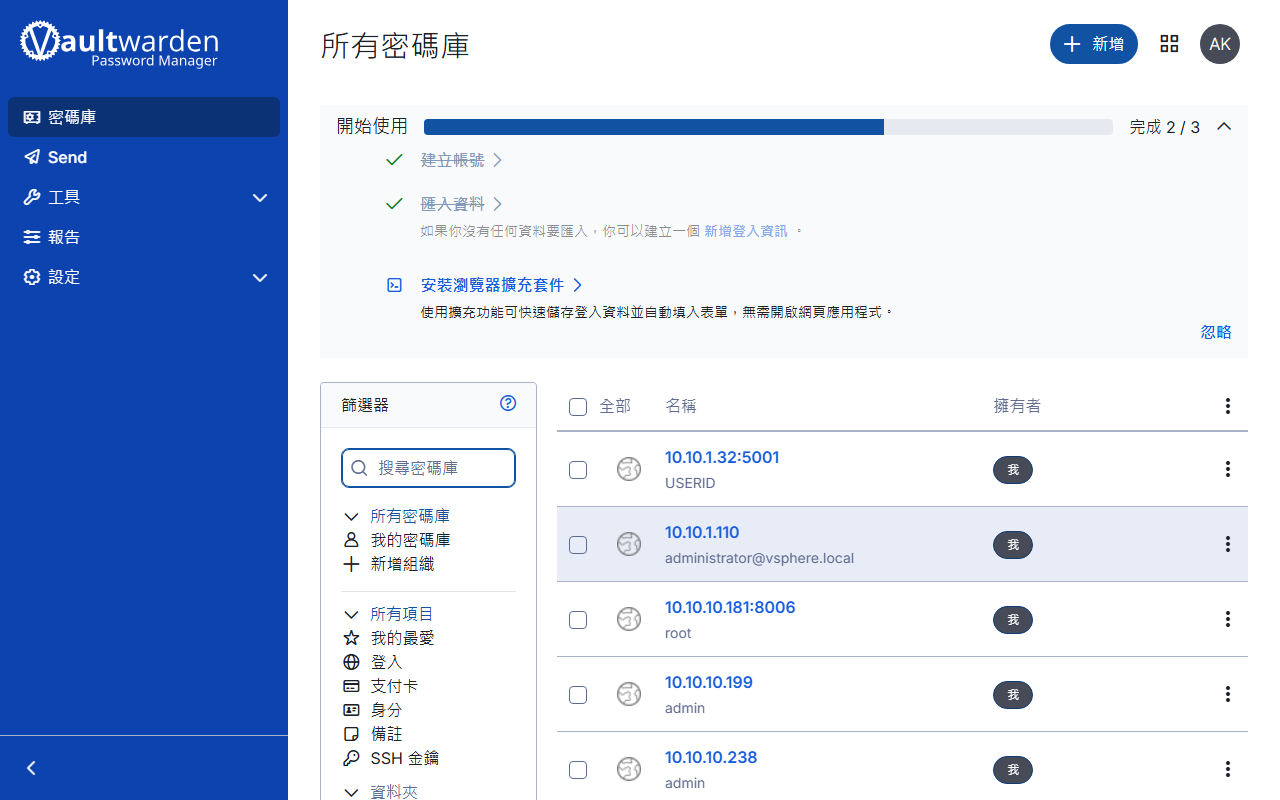This screenshot has width=1280, height=800.
Task: Filter by 我的密碼庫
Action: click(x=410, y=540)
